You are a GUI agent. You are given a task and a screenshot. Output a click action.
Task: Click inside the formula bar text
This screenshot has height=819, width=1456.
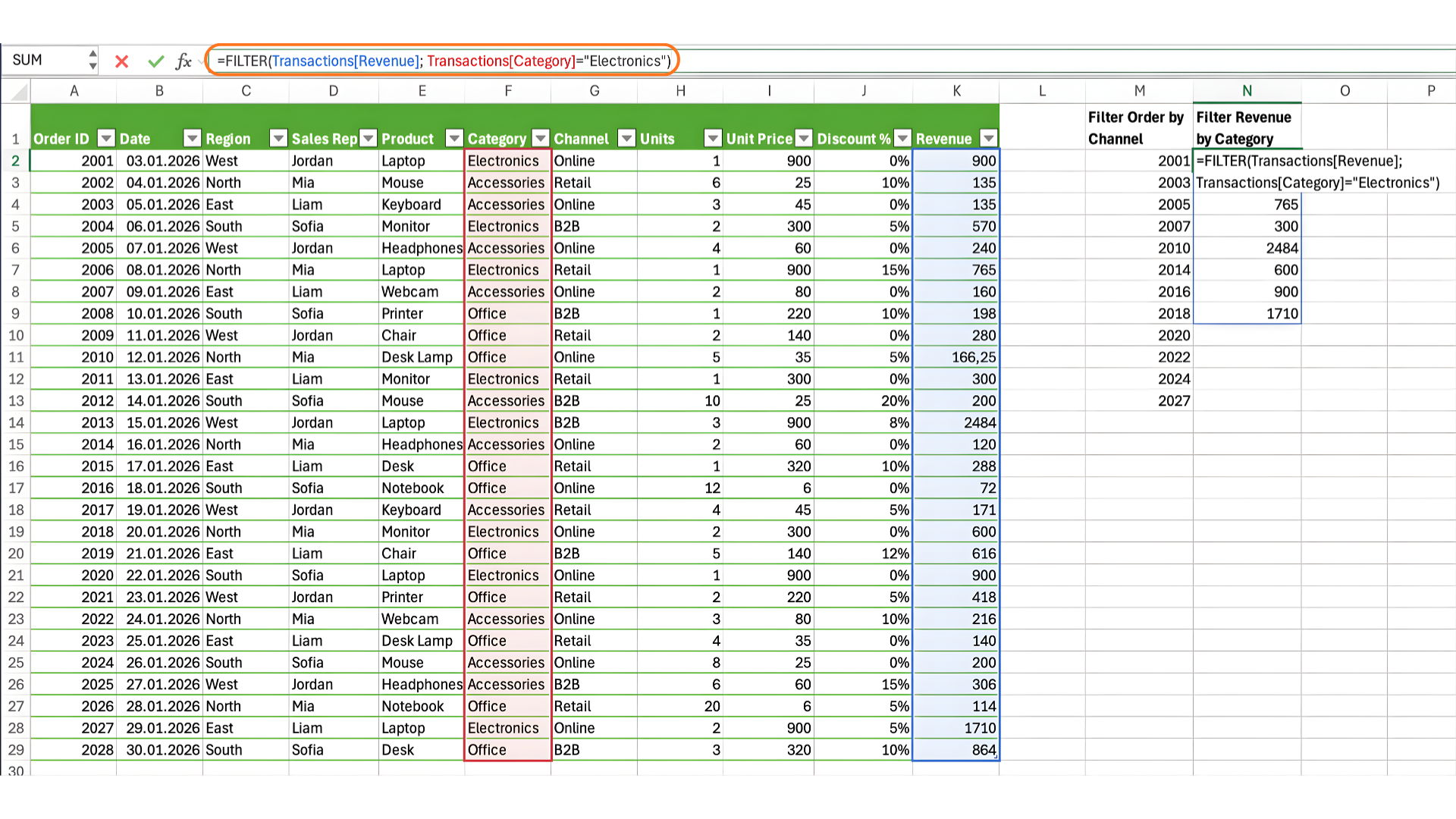click(444, 61)
